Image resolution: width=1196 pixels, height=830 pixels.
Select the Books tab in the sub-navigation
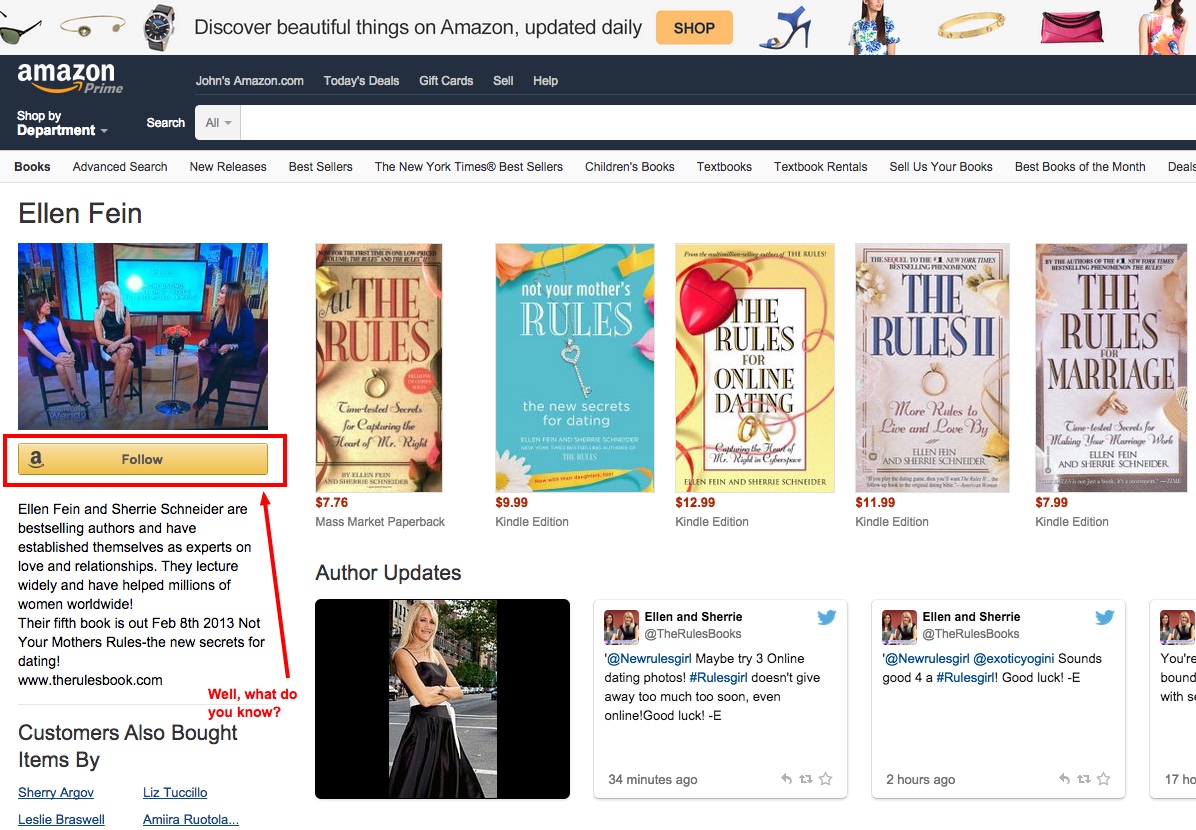tap(32, 167)
